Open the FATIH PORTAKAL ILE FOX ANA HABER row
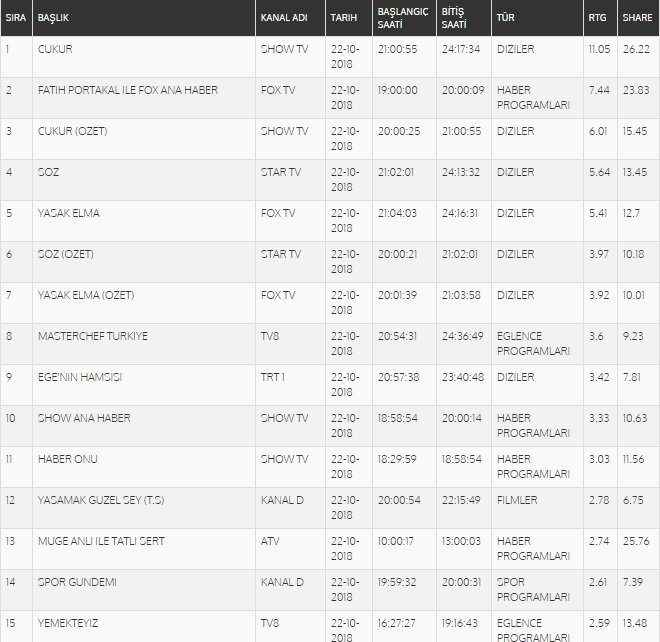This screenshot has width=660, height=642. click(x=126, y=90)
